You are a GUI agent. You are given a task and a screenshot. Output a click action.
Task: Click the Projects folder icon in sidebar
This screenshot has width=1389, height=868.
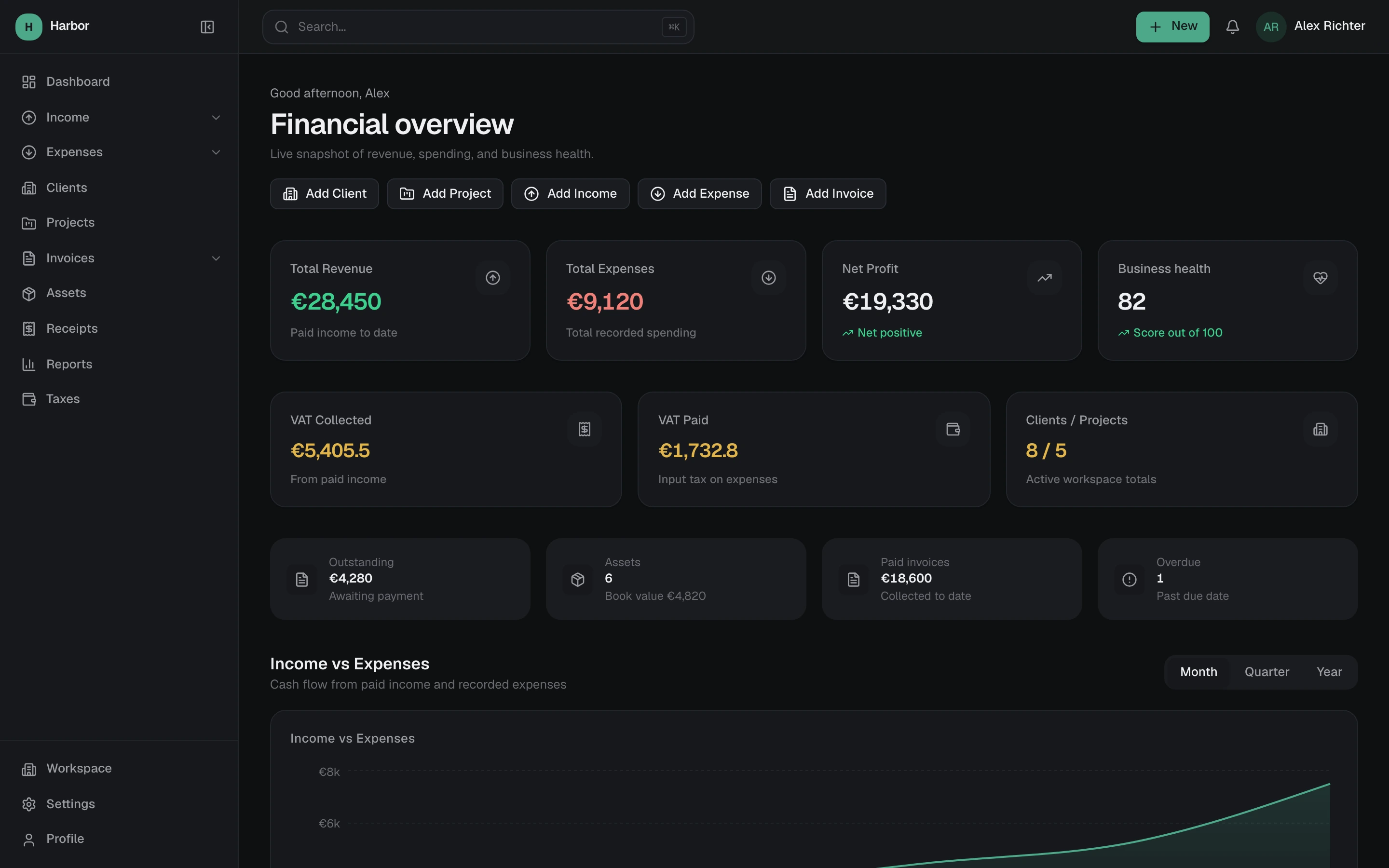coord(29,223)
